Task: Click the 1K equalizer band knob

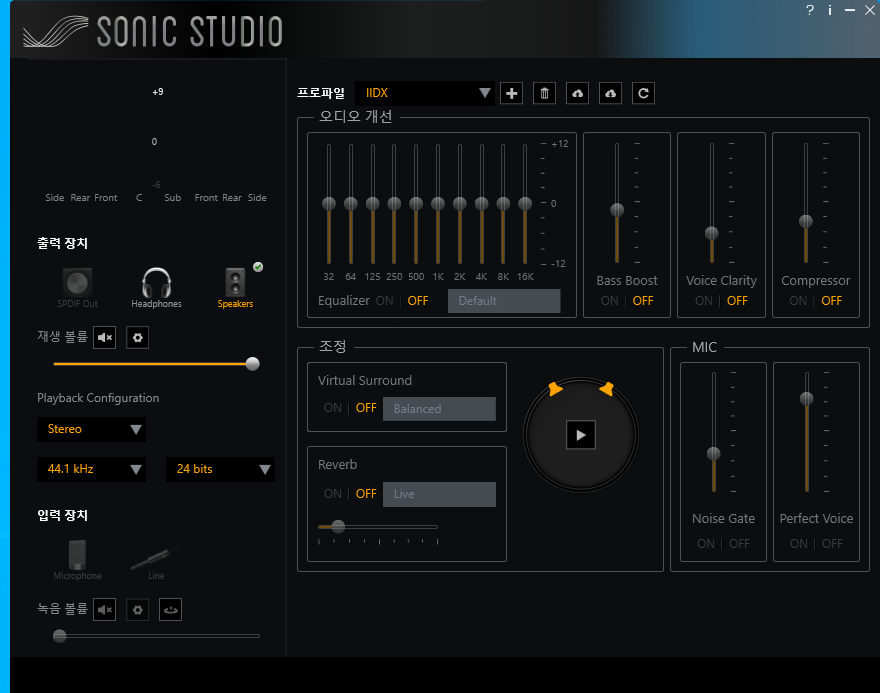Action: pyautogui.click(x=438, y=204)
